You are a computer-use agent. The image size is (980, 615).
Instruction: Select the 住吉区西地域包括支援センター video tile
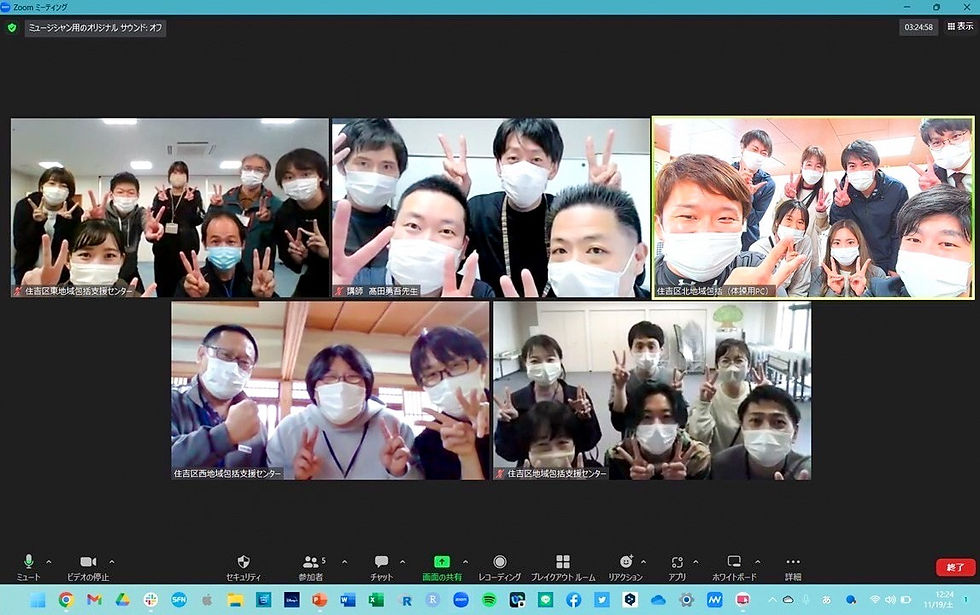(x=331, y=391)
